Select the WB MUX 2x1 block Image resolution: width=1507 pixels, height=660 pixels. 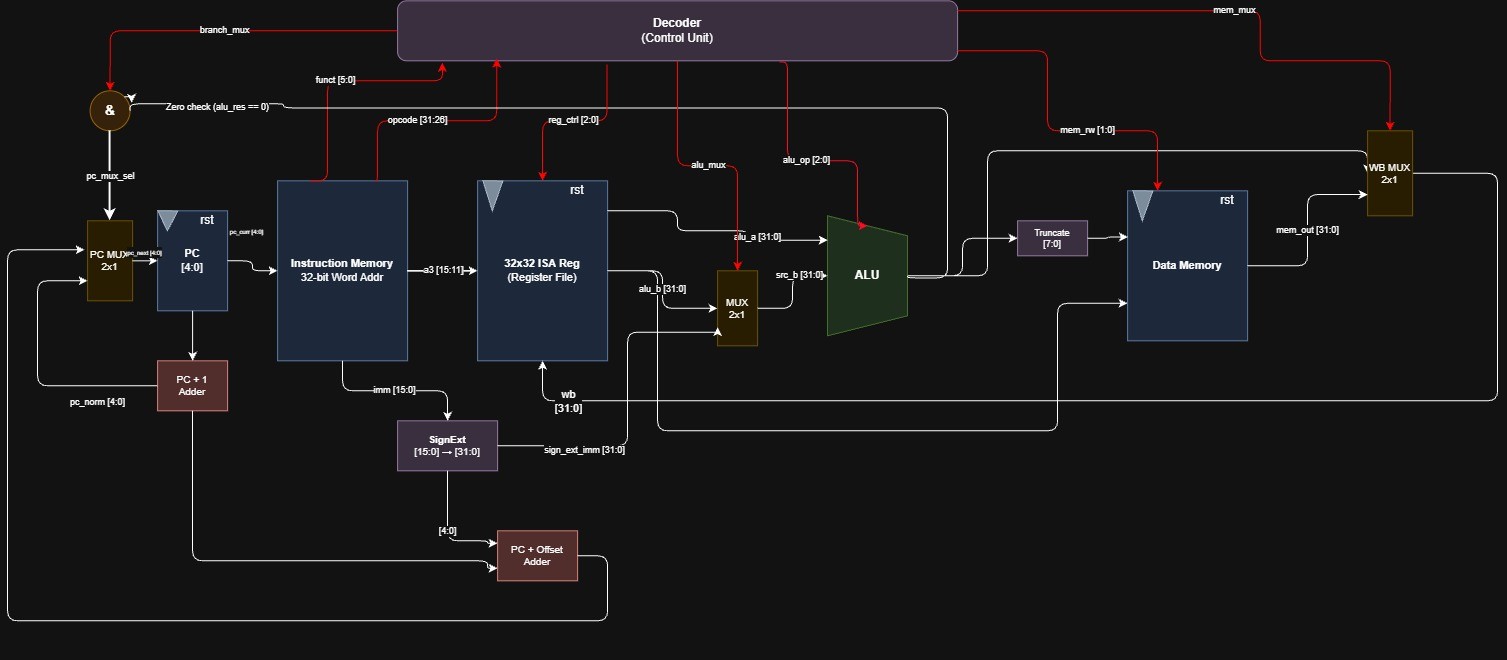click(1390, 173)
